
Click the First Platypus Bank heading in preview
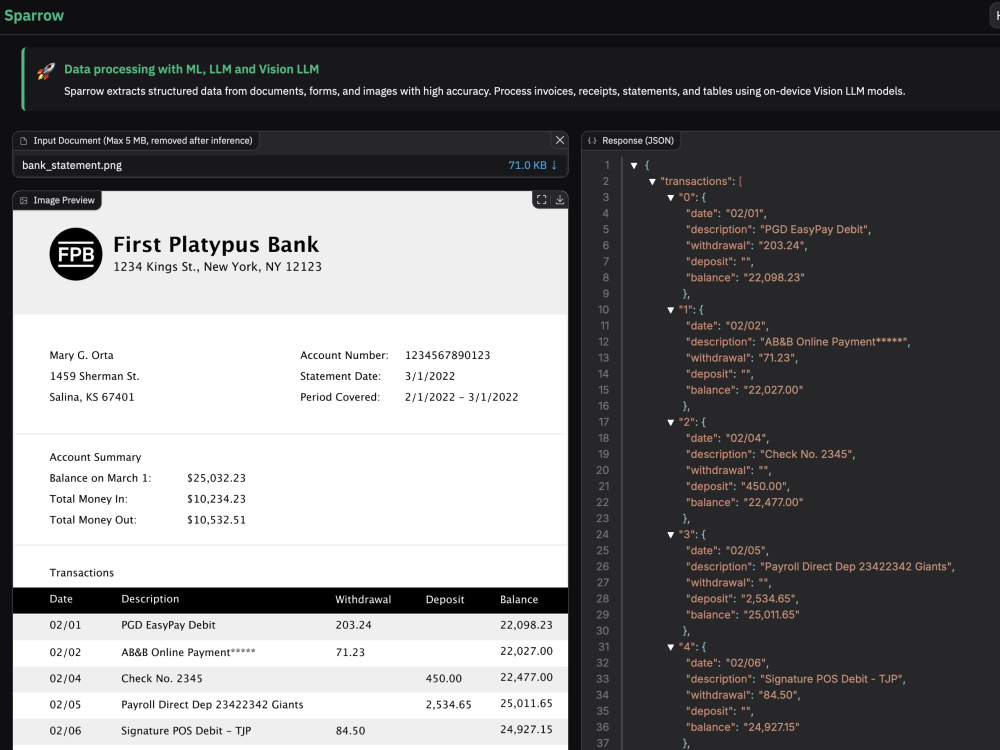(216, 244)
